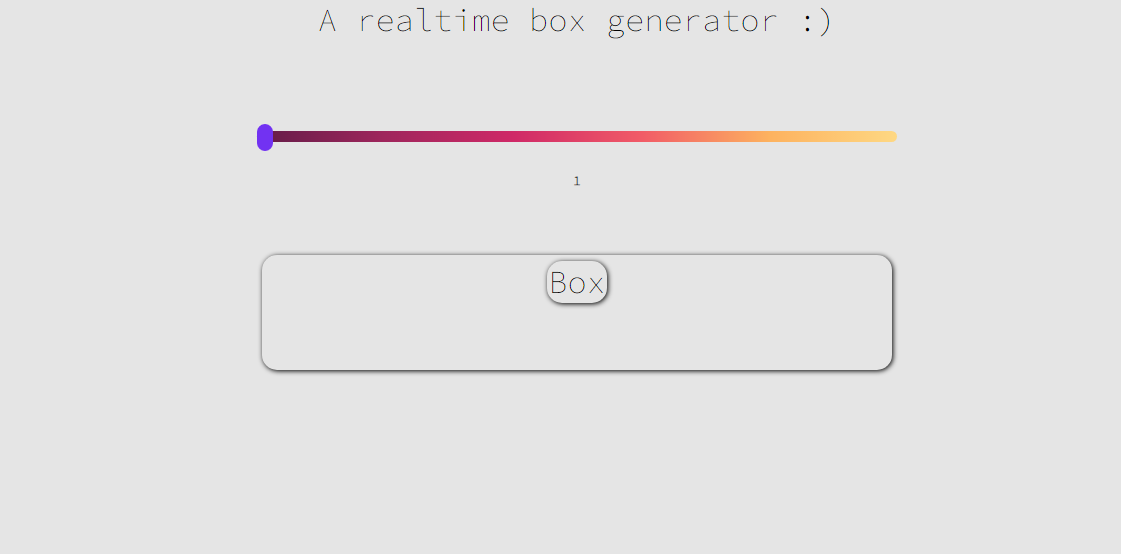The width and height of the screenshot is (1121, 554).
Task: Click the letter "x" in the Box label
Action: click(x=596, y=285)
